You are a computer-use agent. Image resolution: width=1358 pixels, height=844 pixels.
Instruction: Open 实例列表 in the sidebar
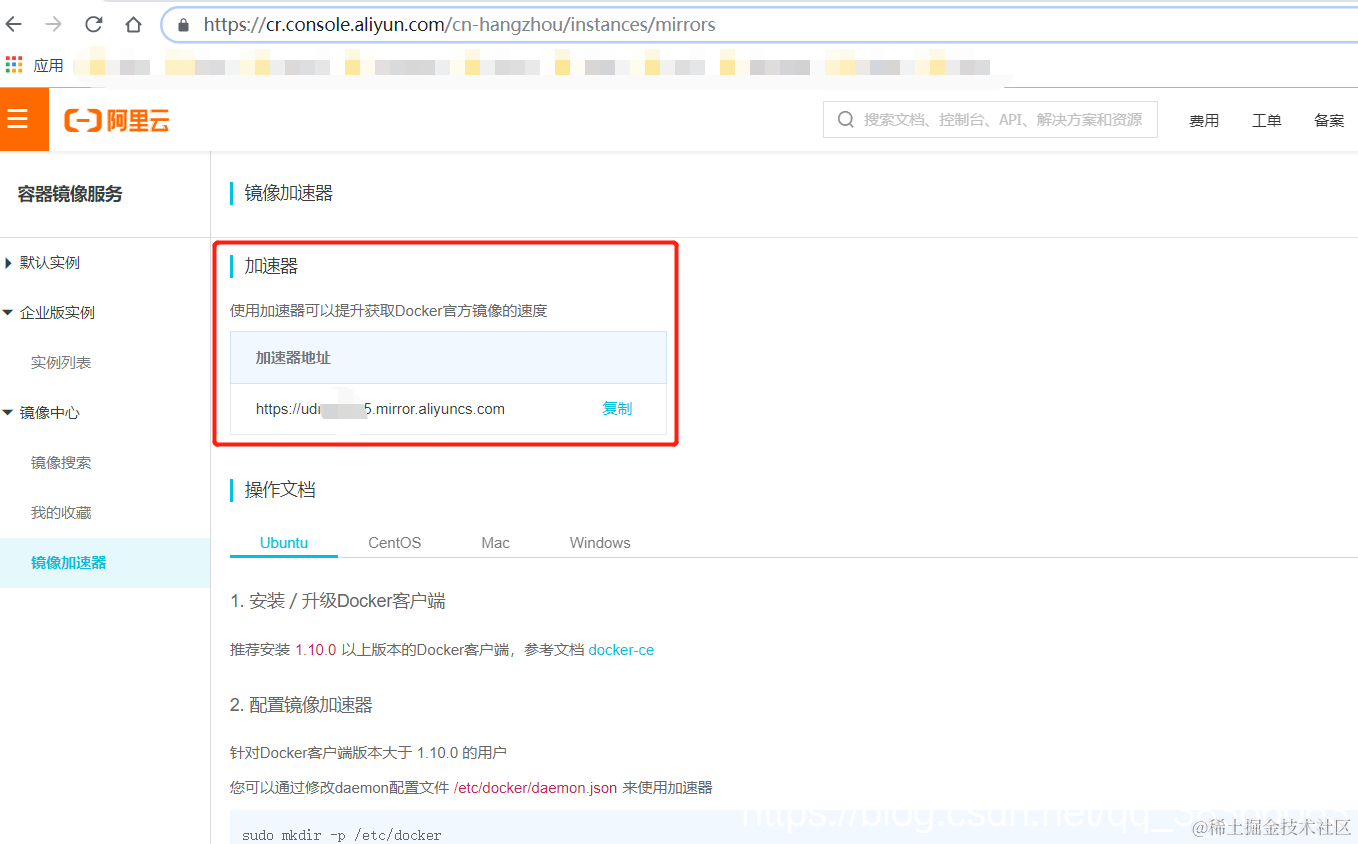pos(61,362)
